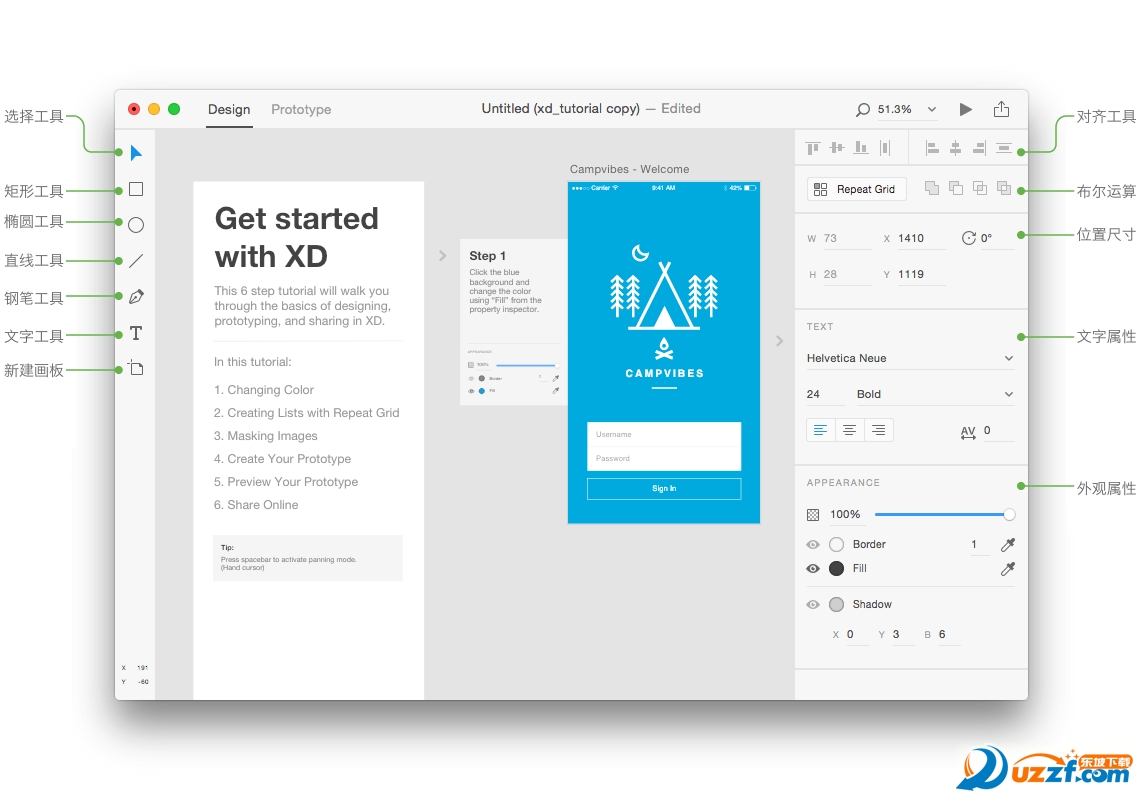The image size is (1140, 807).
Task: Click chevron right of Campvibes artboard
Action: (779, 340)
